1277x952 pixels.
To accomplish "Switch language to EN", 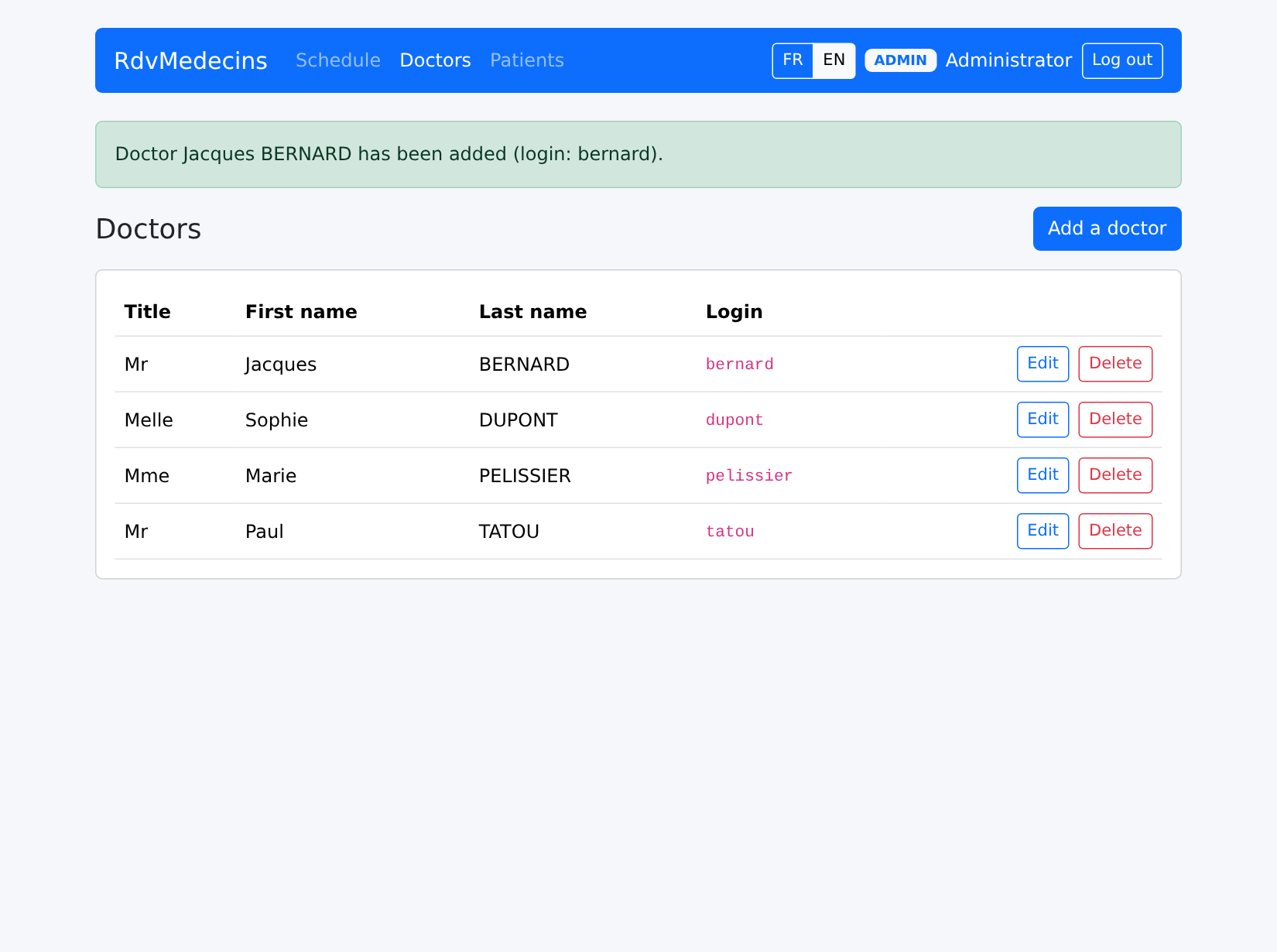I will (834, 60).
